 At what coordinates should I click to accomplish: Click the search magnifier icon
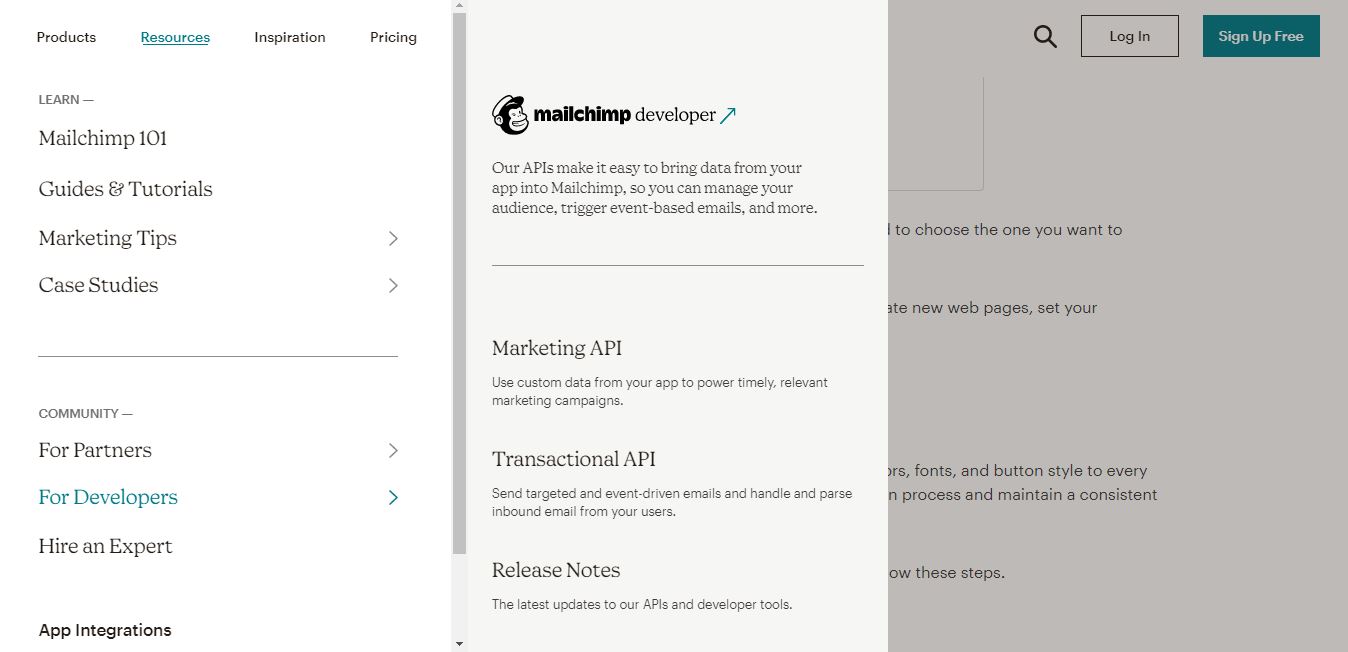click(1045, 37)
